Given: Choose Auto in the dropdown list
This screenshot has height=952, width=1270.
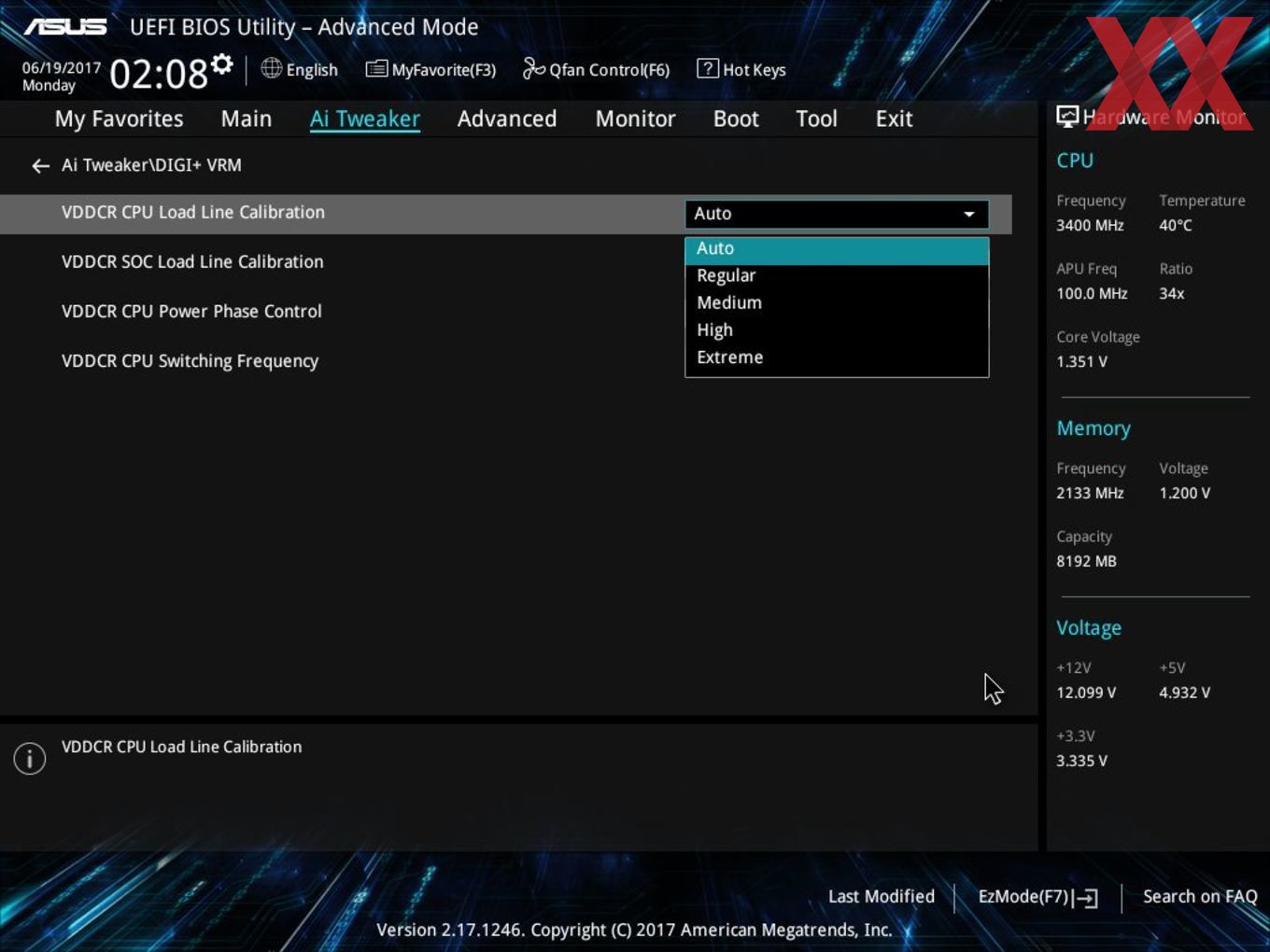Looking at the screenshot, I should [x=837, y=249].
